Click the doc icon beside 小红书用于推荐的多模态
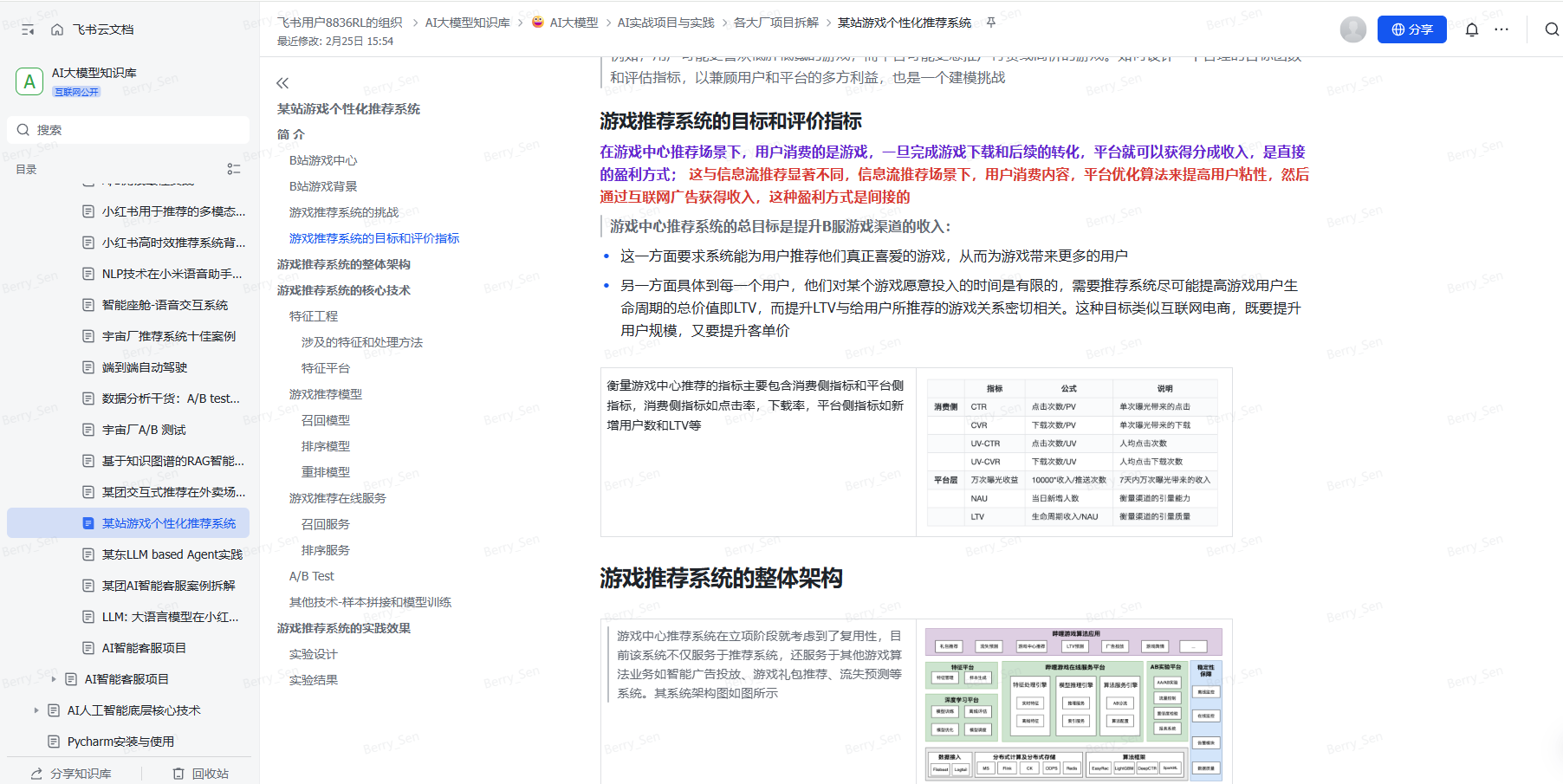Viewport: 1563px width, 784px height. click(88, 211)
